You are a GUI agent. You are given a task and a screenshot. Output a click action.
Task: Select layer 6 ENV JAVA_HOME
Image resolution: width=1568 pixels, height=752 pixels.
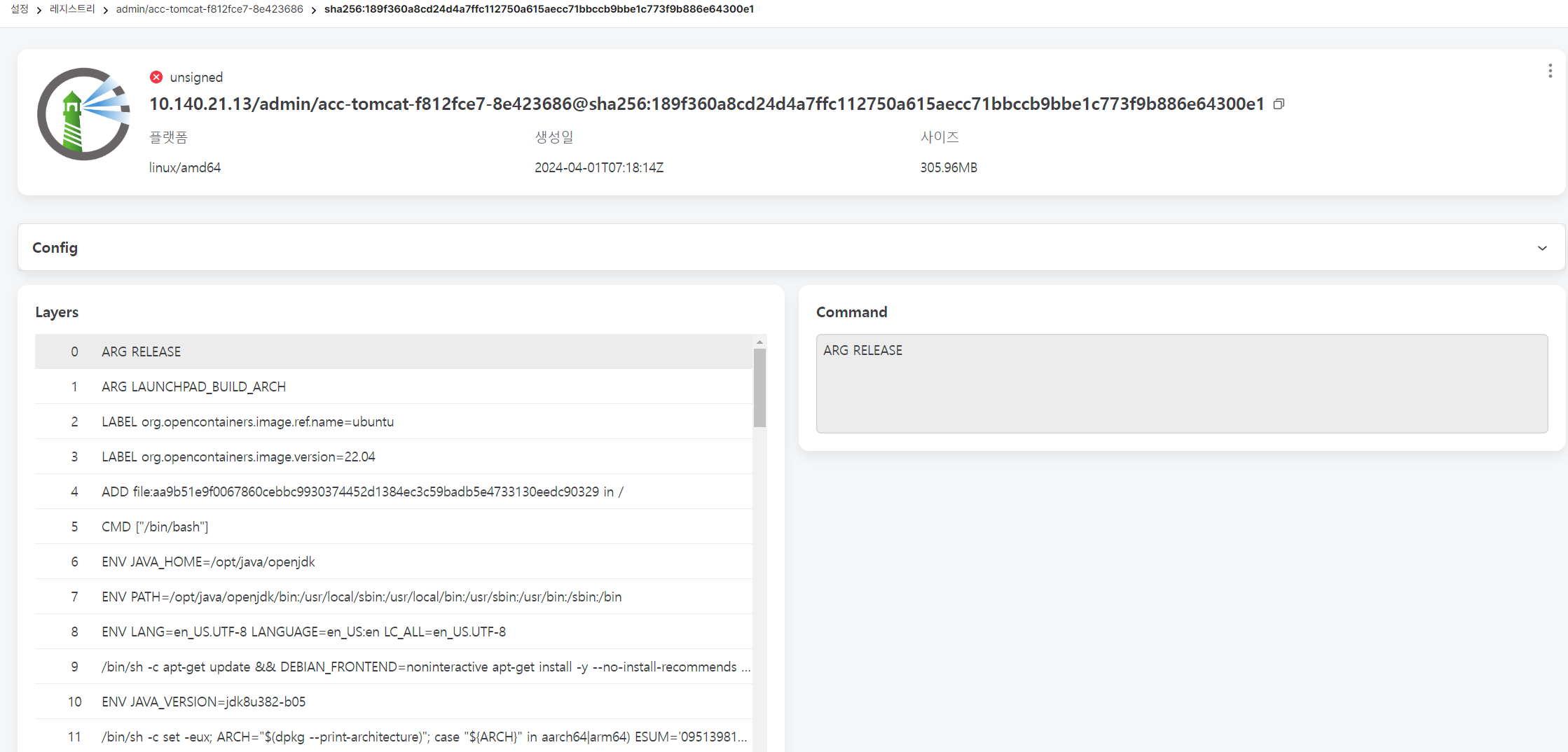(x=394, y=562)
